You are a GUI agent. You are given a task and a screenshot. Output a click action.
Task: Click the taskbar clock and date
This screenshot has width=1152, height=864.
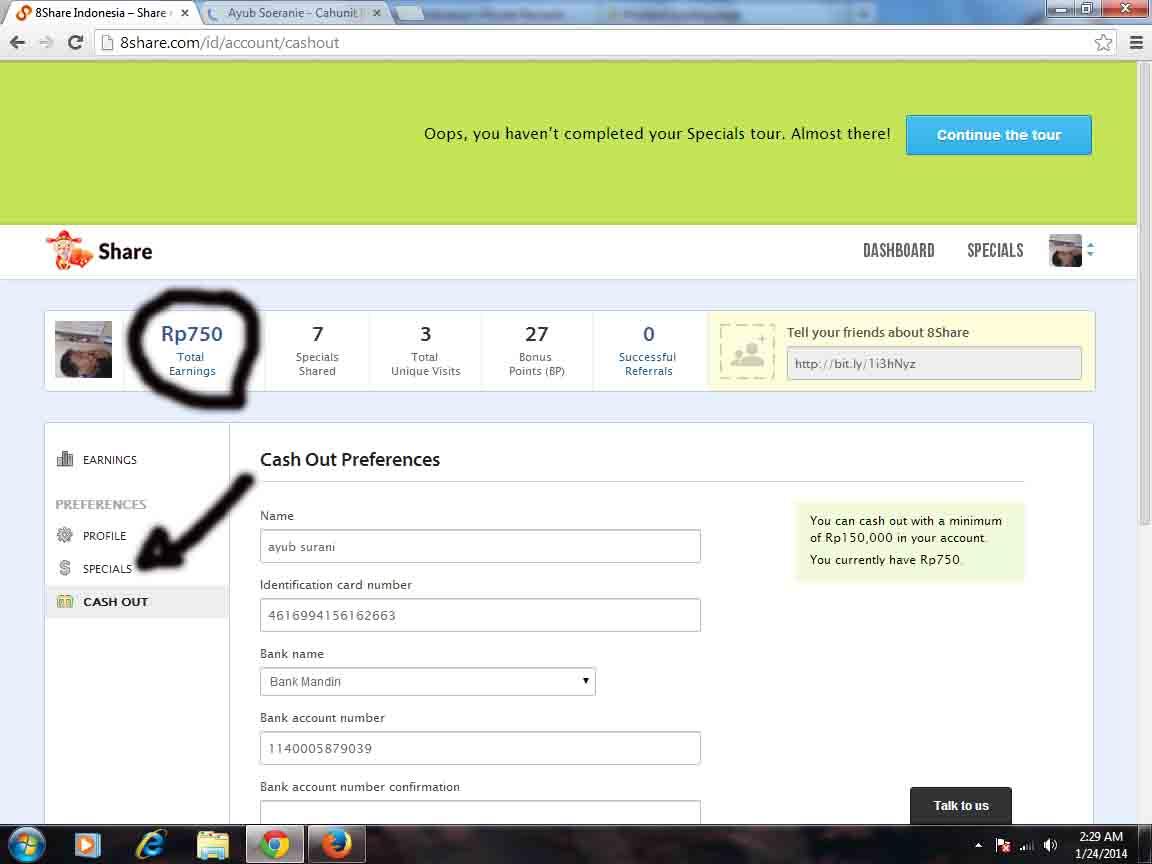click(1101, 845)
